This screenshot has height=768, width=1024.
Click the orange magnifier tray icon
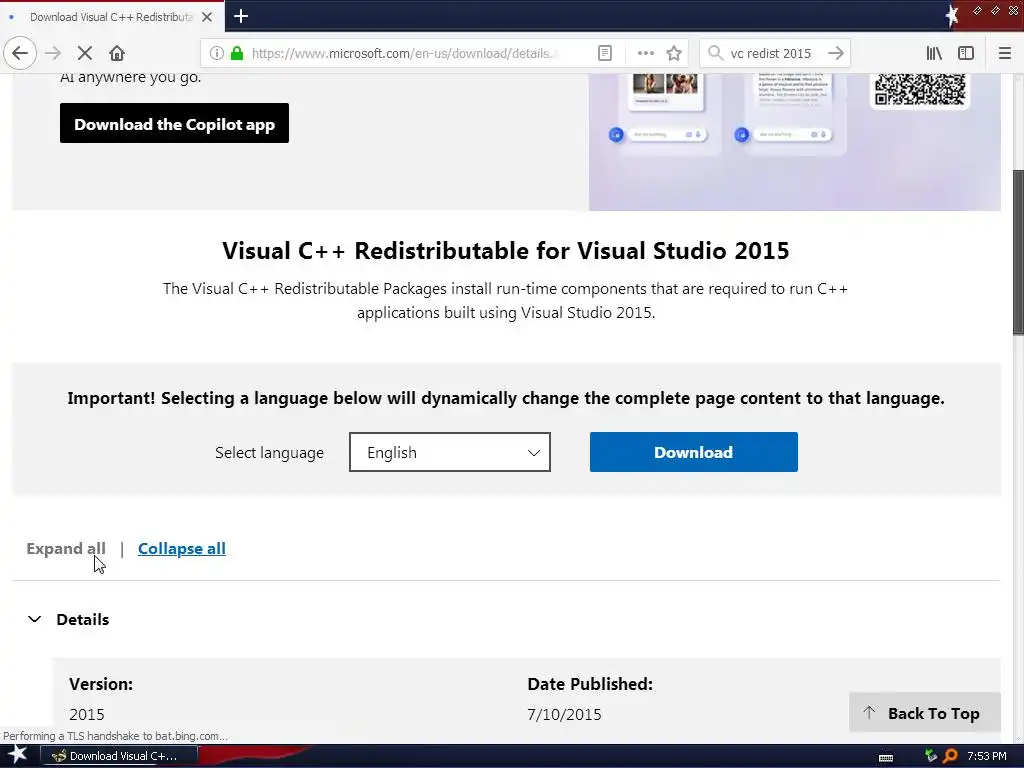(x=950, y=756)
